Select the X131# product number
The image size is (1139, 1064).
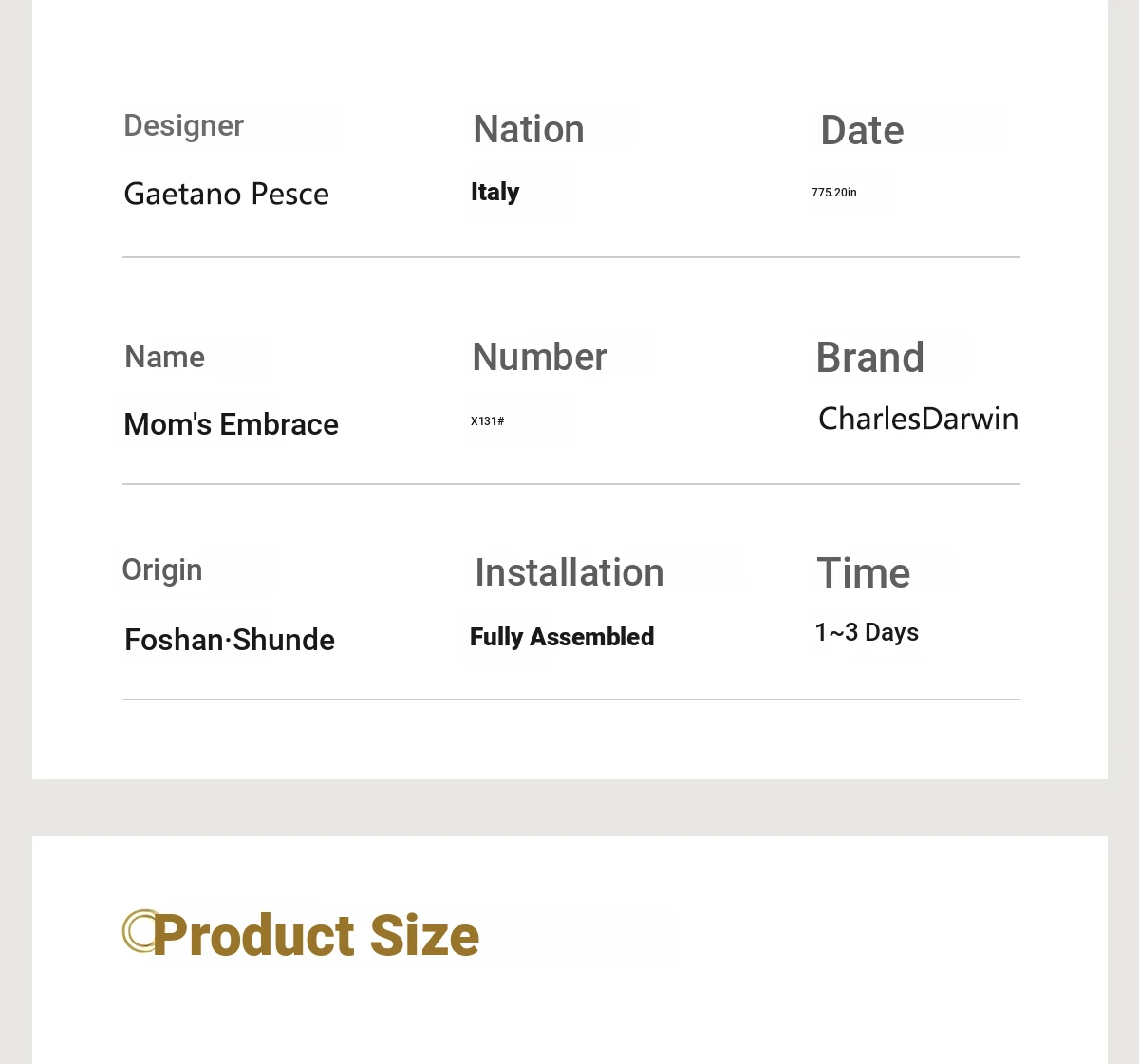488,421
